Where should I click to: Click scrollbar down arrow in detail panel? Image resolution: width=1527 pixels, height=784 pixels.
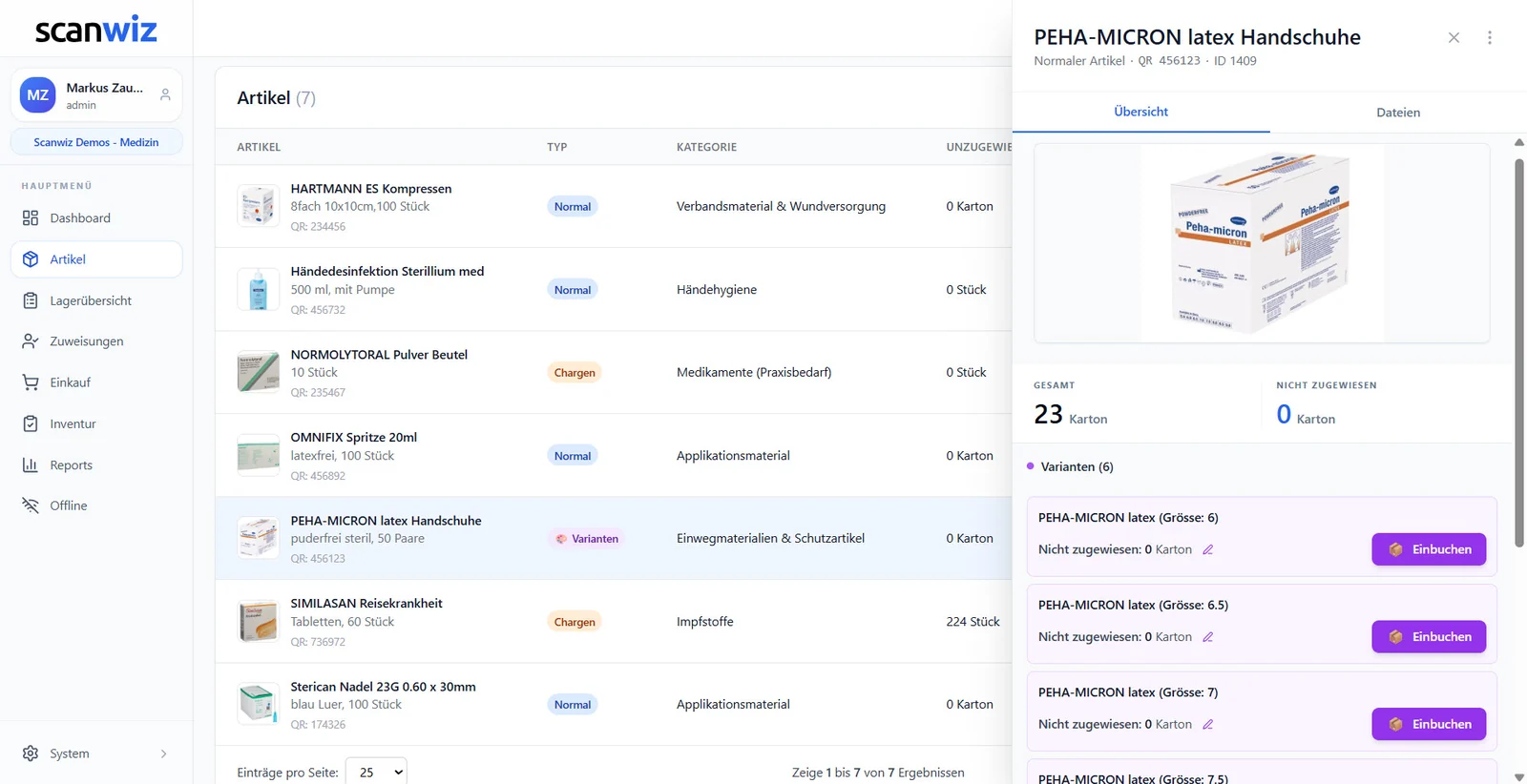(x=1519, y=777)
